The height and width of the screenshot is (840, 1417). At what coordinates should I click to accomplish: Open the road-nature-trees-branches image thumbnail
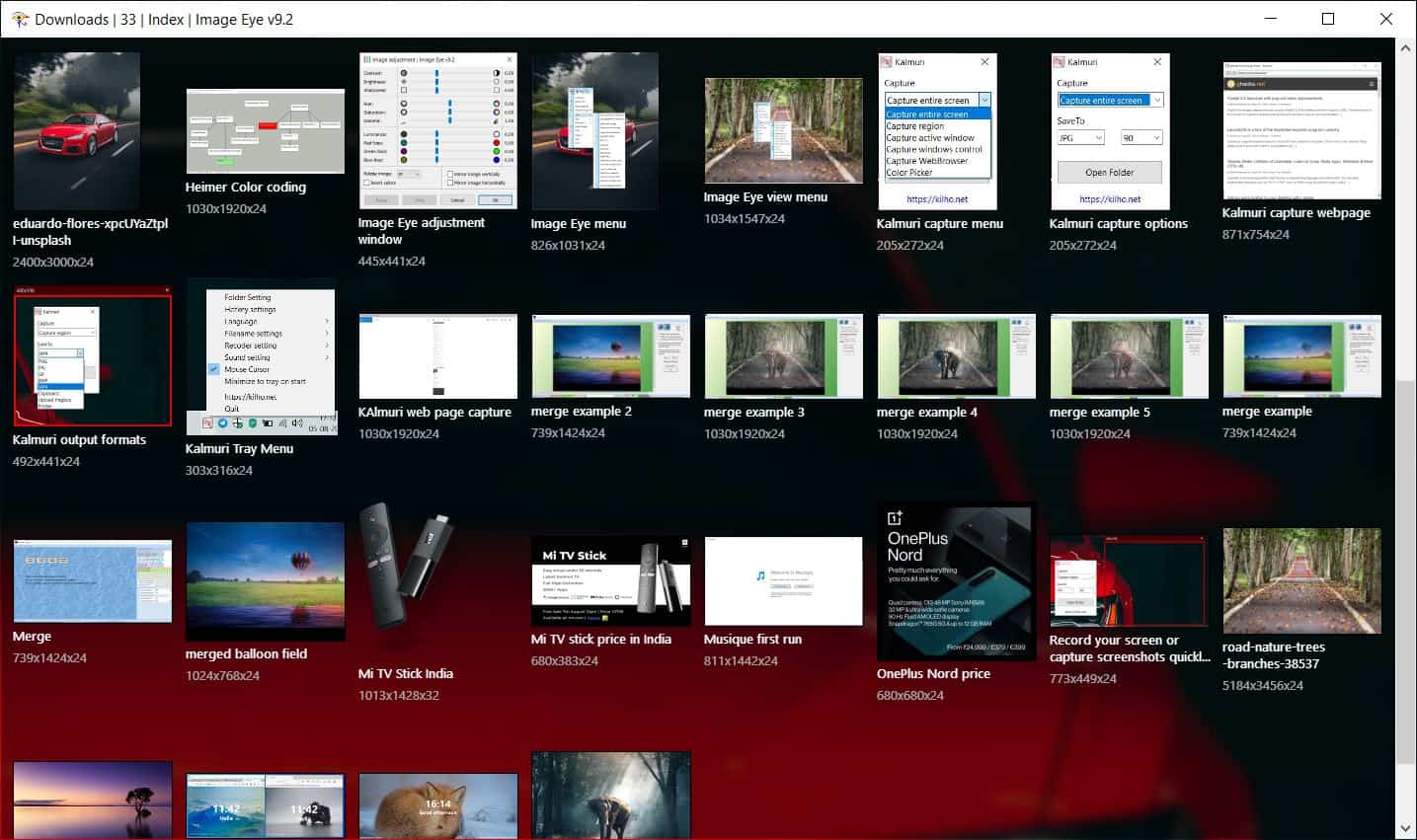click(x=1301, y=581)
